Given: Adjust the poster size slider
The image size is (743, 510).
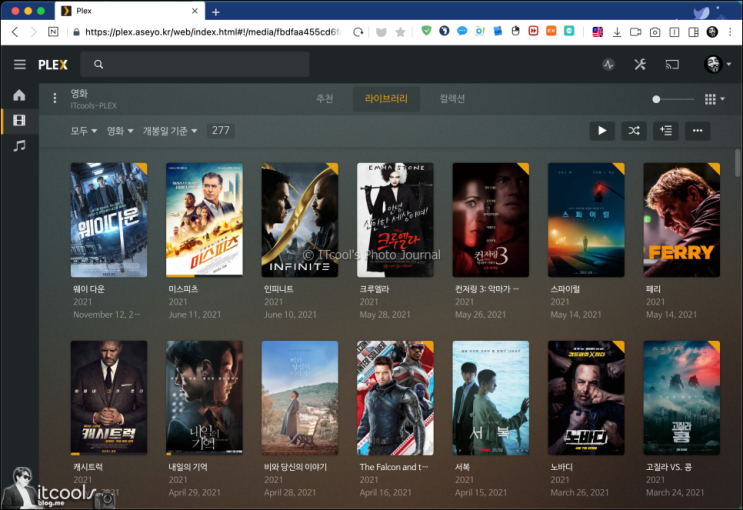Looking at the screenshot, I should (673, 99).
